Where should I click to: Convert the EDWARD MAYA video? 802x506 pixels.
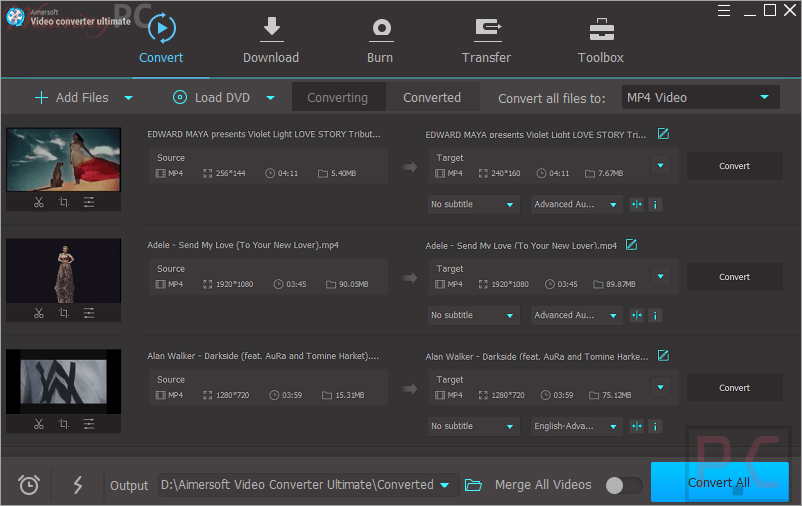click(734, 166)
